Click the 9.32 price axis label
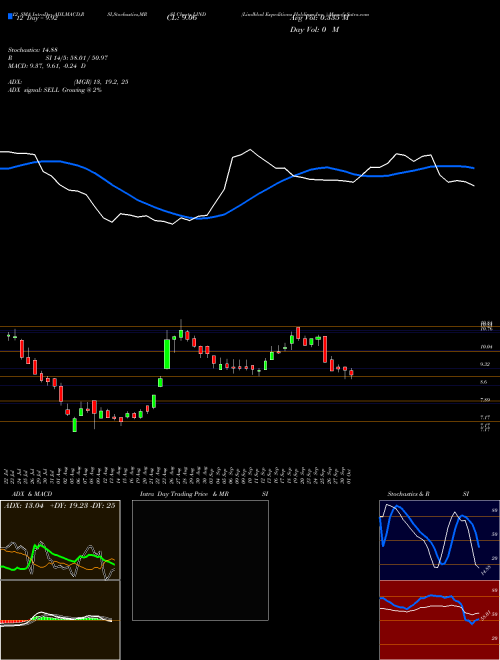Viewport: 500px width, 660px height. (x=485, y=364)
